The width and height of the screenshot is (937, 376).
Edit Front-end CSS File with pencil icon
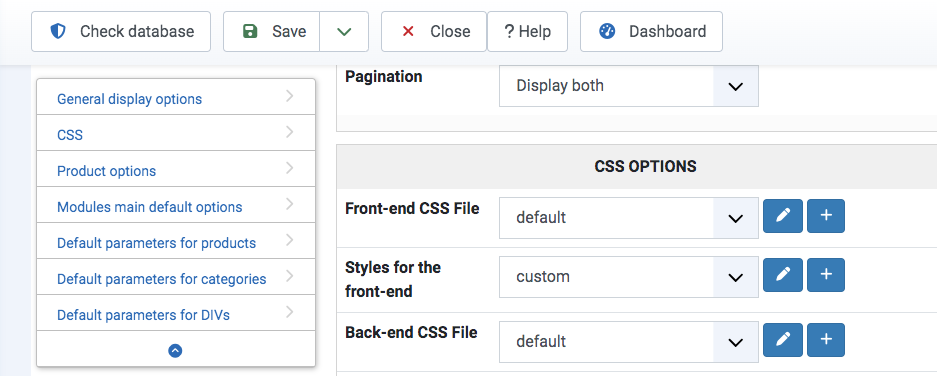(783, 216)
